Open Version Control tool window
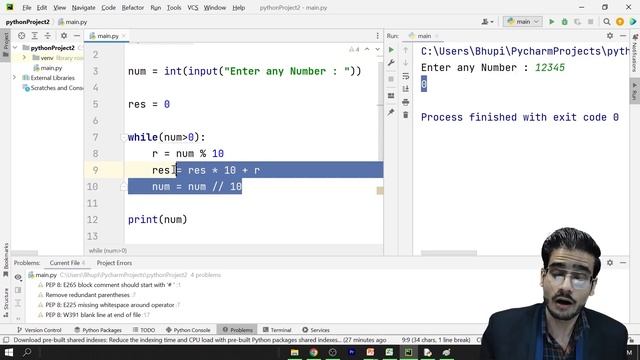Screen dimensions: 640x360 [x=39, y=330]
